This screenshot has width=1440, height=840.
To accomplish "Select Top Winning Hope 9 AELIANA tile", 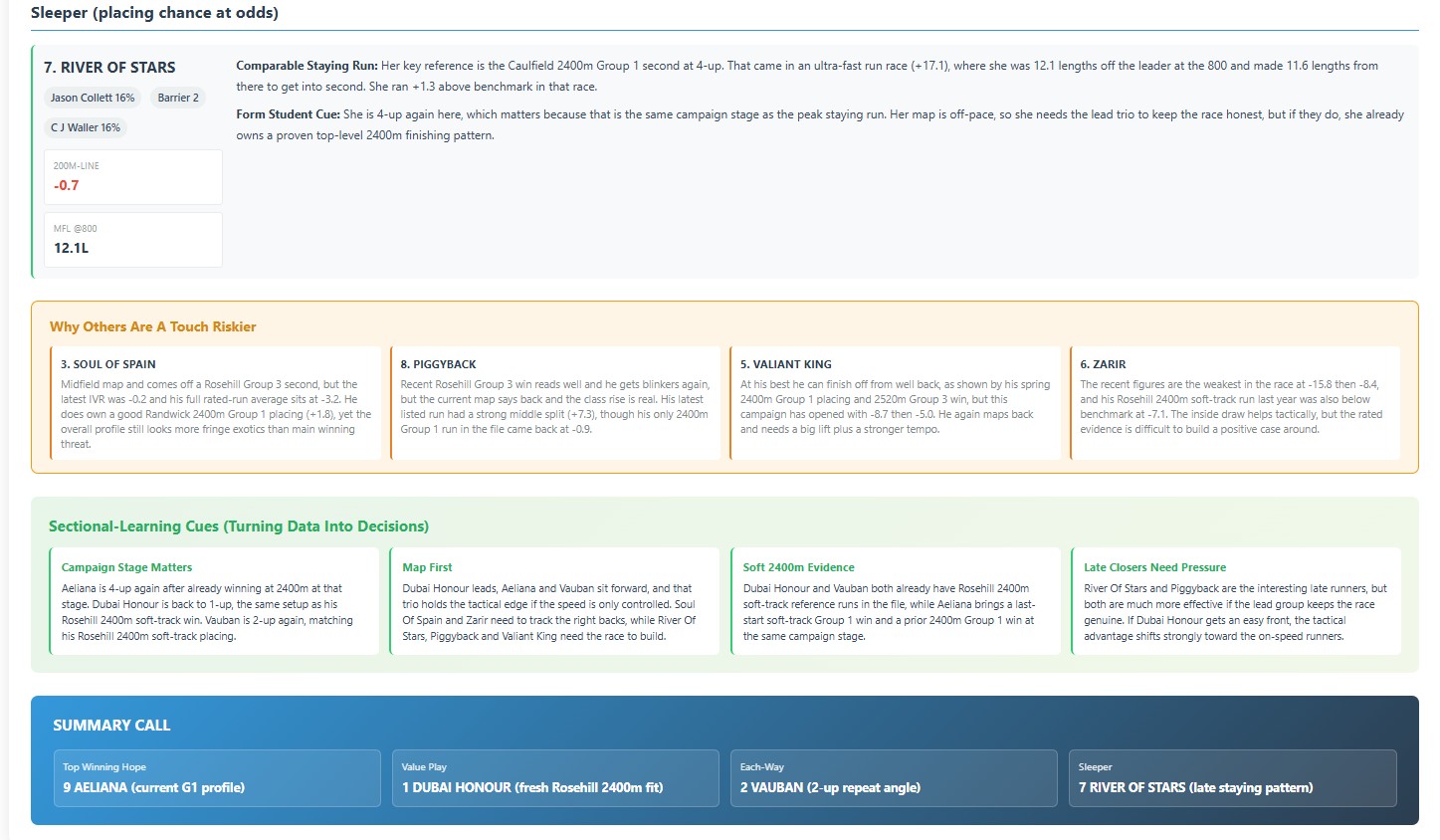I will pyautogui.click(x=217, y=778).
